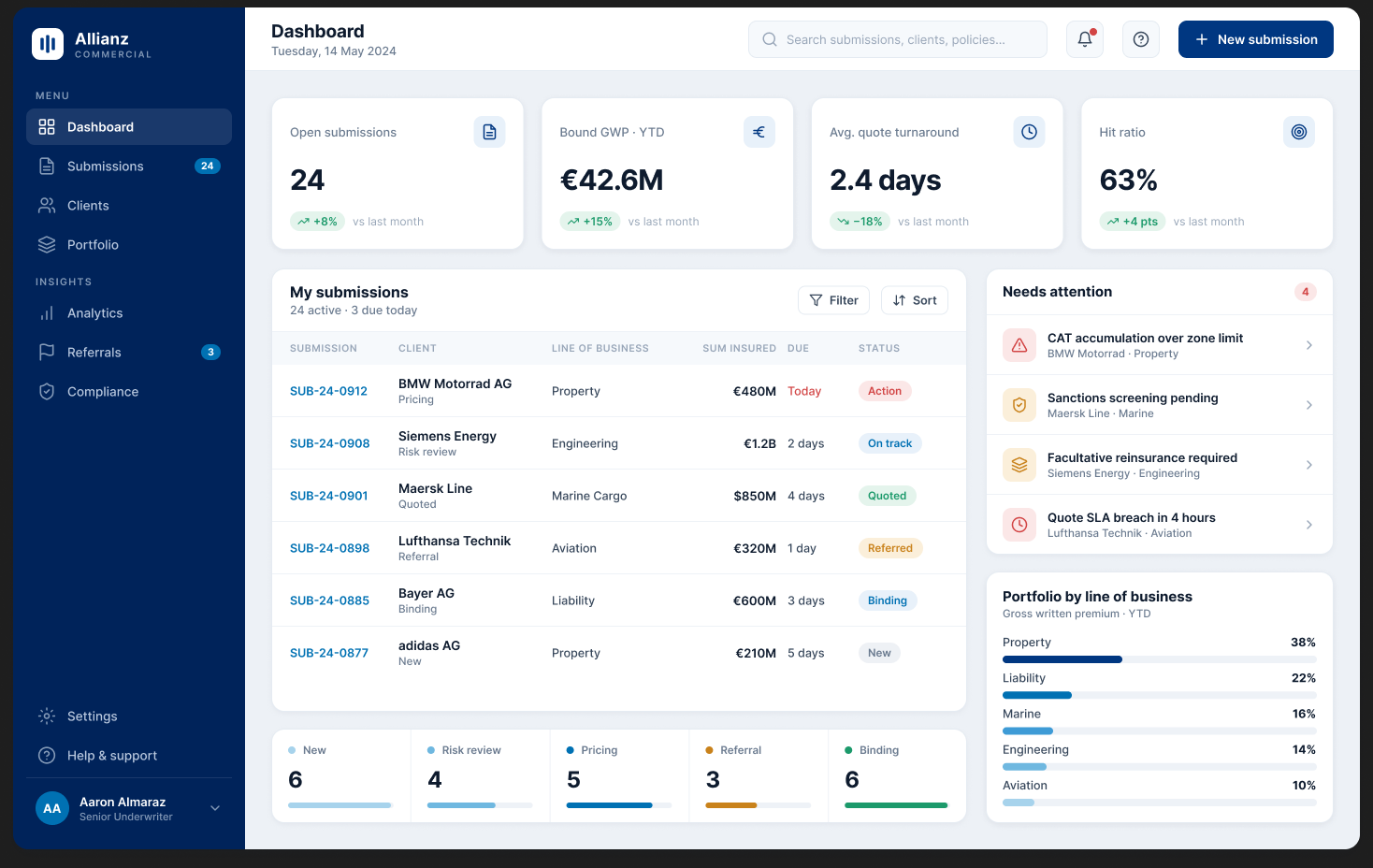Click the Marine 16% progress bar
Screen dimensions: 1373x868
point(1159,731)
